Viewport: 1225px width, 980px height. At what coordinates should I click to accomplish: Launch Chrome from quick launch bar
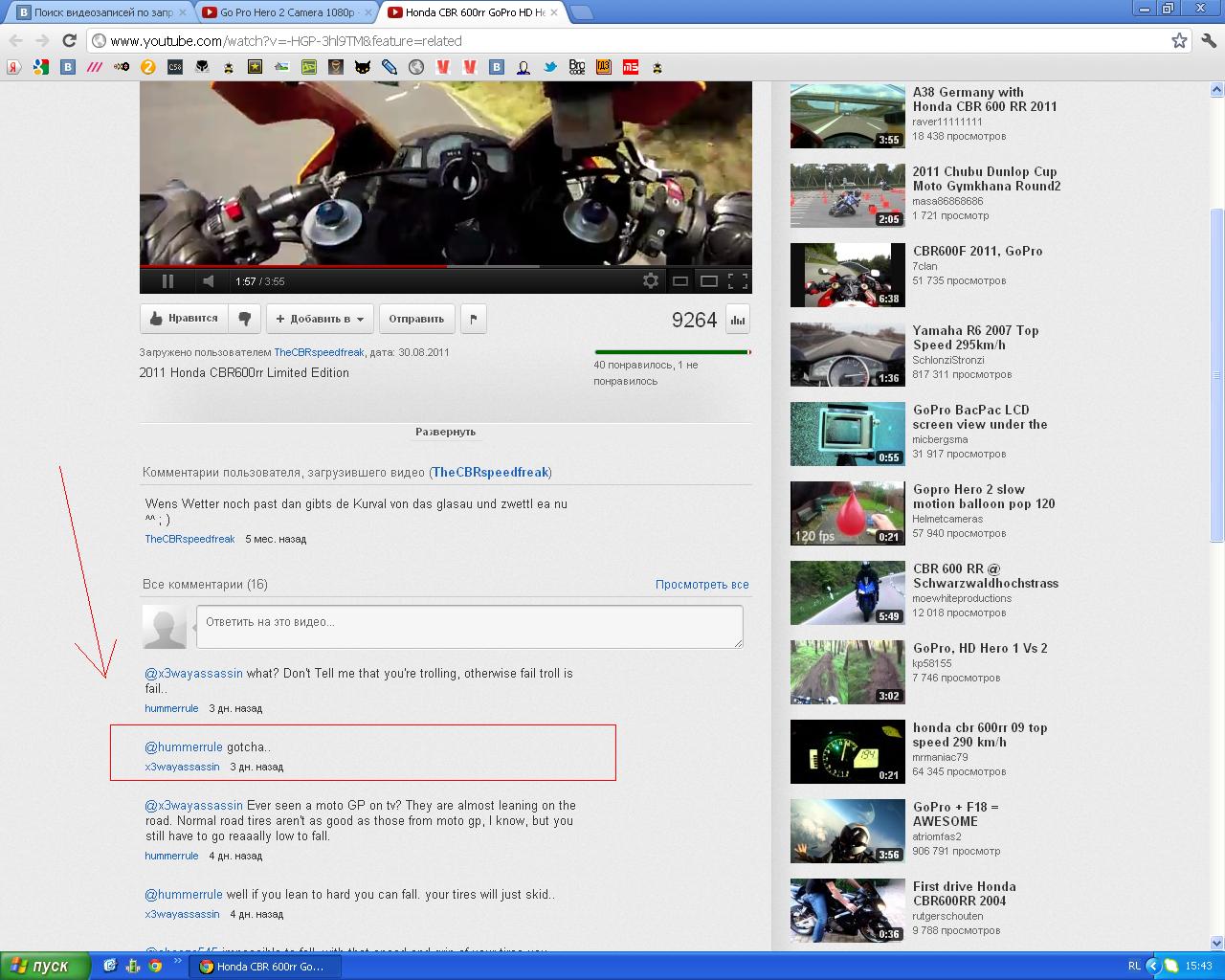(x=155, y=967)
